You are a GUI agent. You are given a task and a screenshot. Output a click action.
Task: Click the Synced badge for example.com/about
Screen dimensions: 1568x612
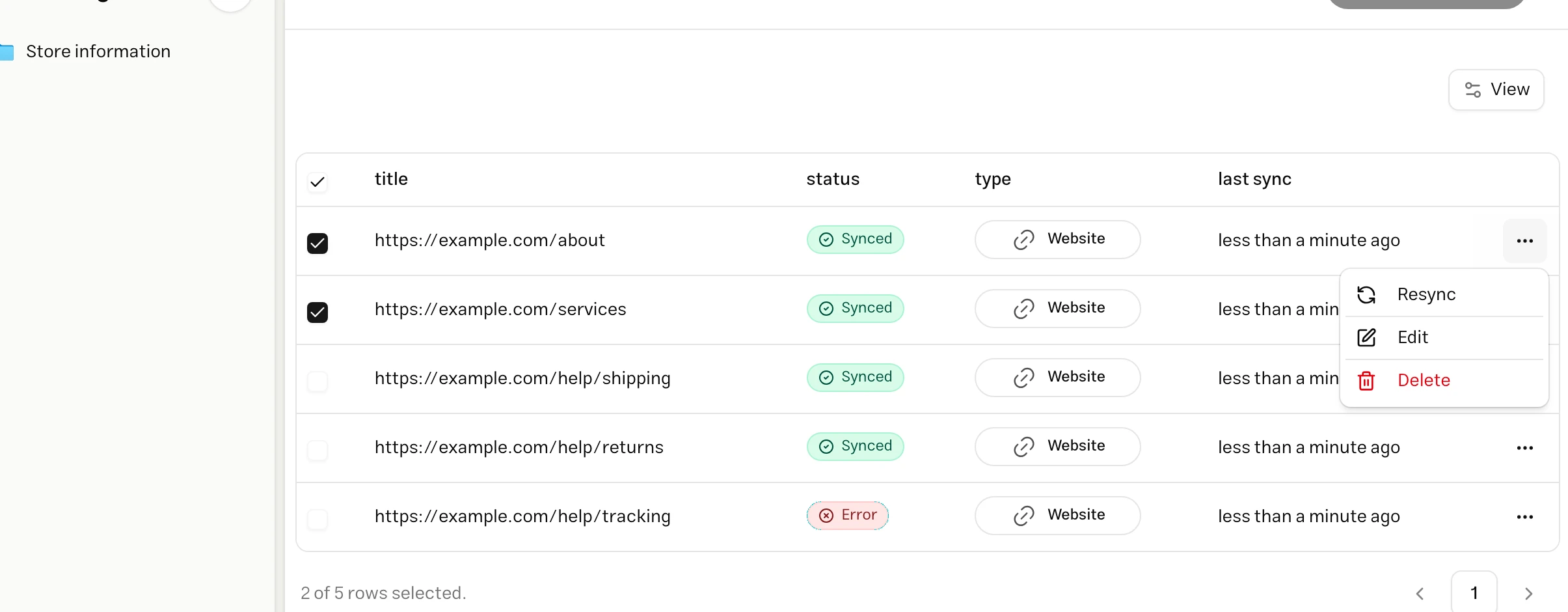click(855, 240)
